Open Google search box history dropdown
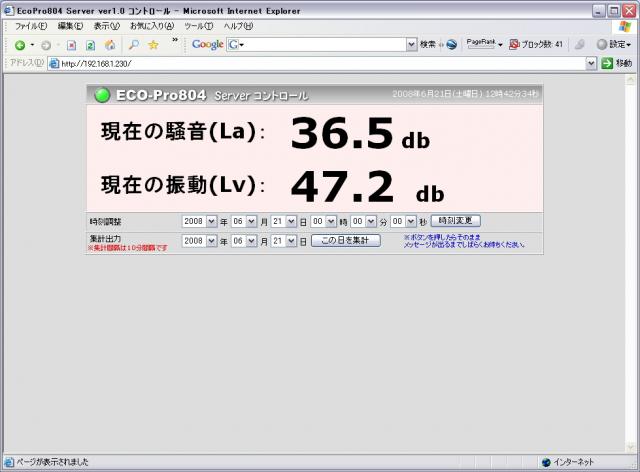640x472 pixels. click(411, 45)
